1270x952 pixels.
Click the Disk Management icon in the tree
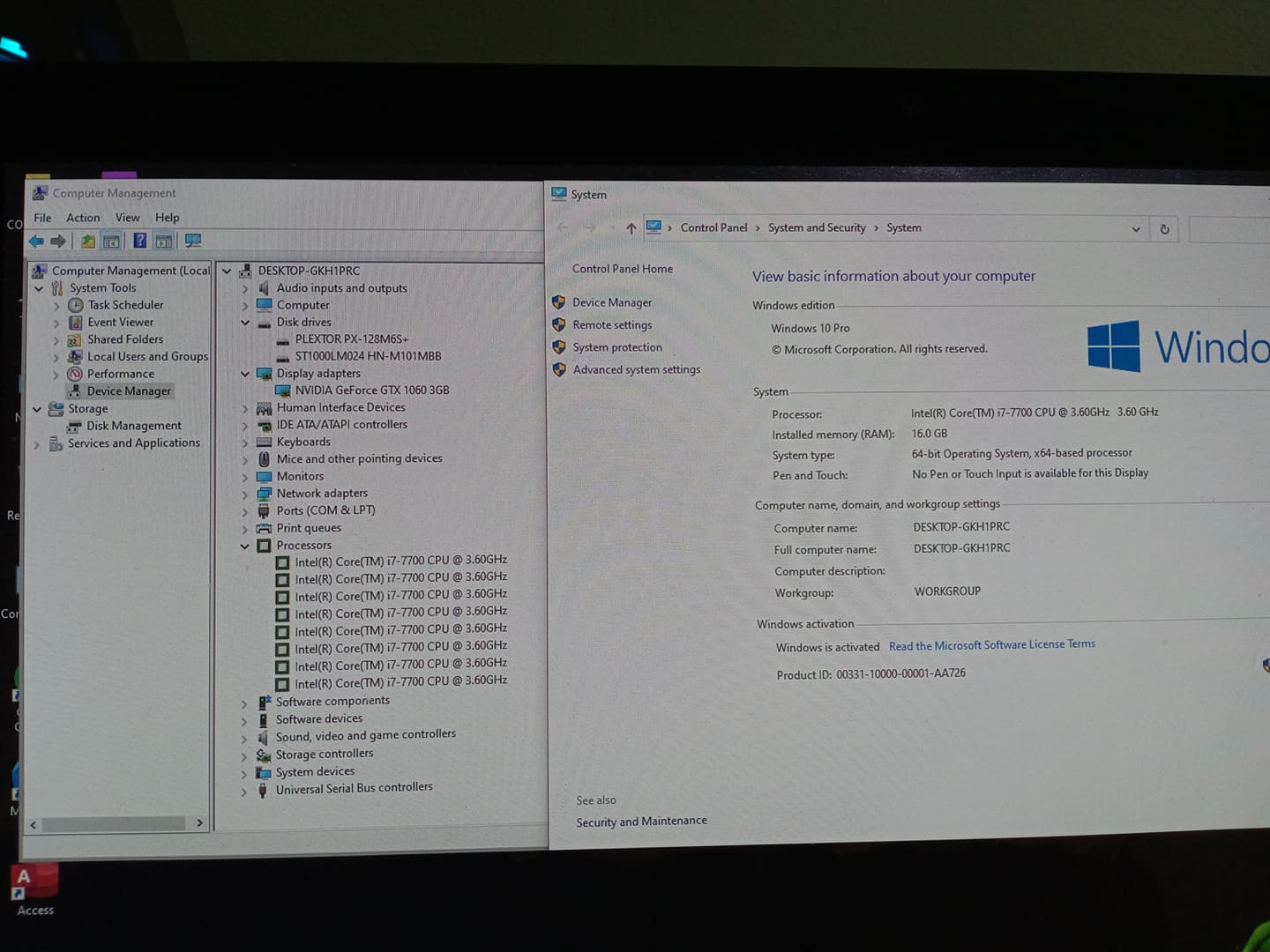pos(74,426)
